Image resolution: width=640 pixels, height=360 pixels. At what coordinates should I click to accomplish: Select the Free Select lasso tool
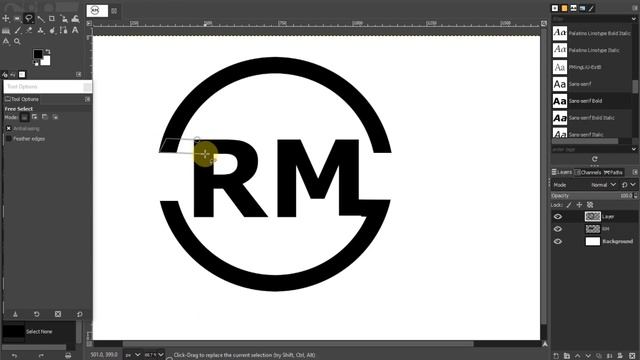pyautogui.click(x=29, y=18)
